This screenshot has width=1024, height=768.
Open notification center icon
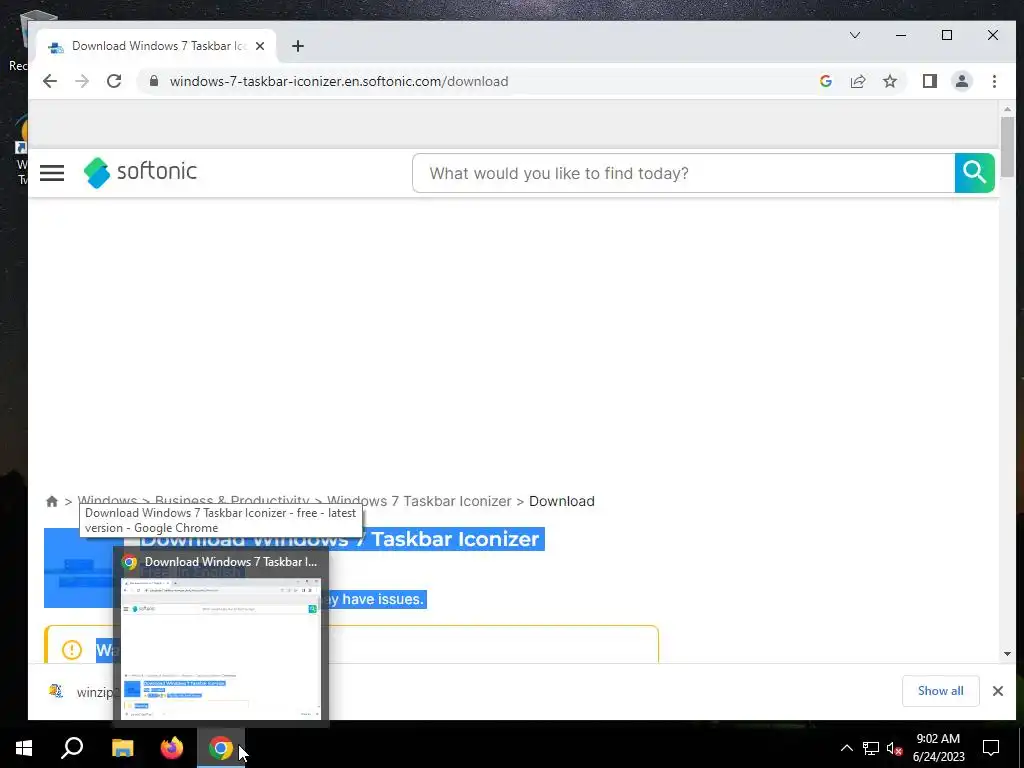991,748
